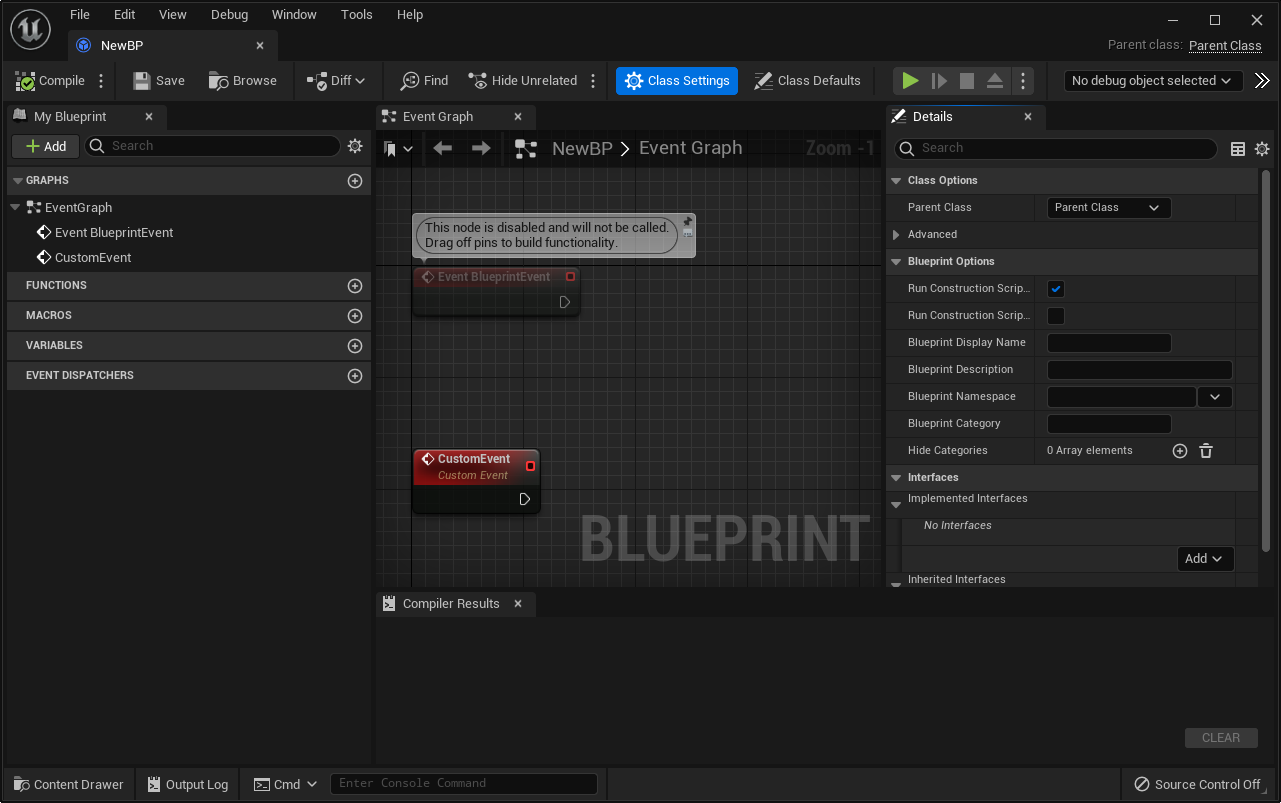Click the Advance single frame button
The image size is (1281, 803).
click(x=939, y=81)
